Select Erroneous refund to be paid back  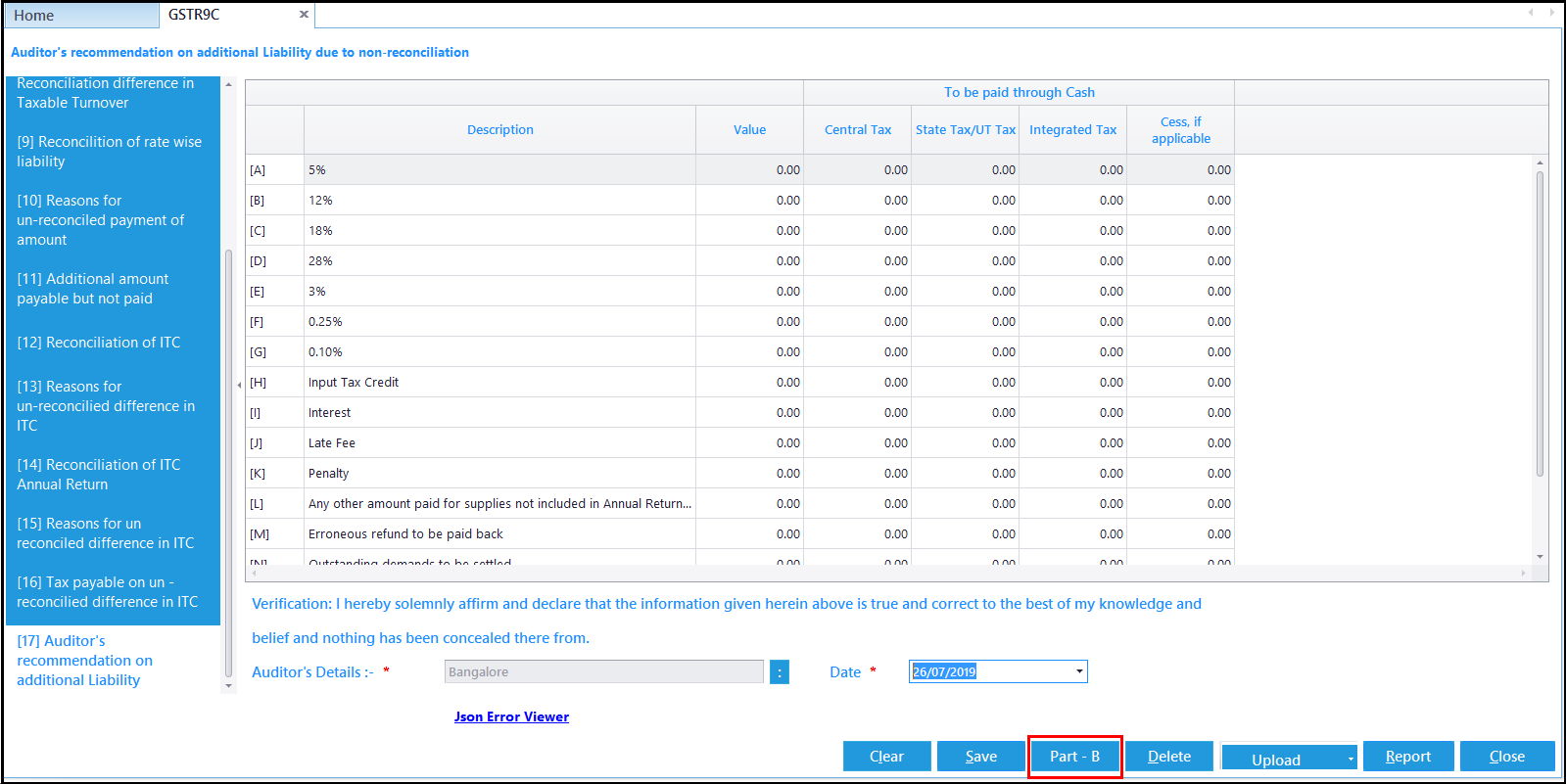pyautogui.click(x=500, y=533)
